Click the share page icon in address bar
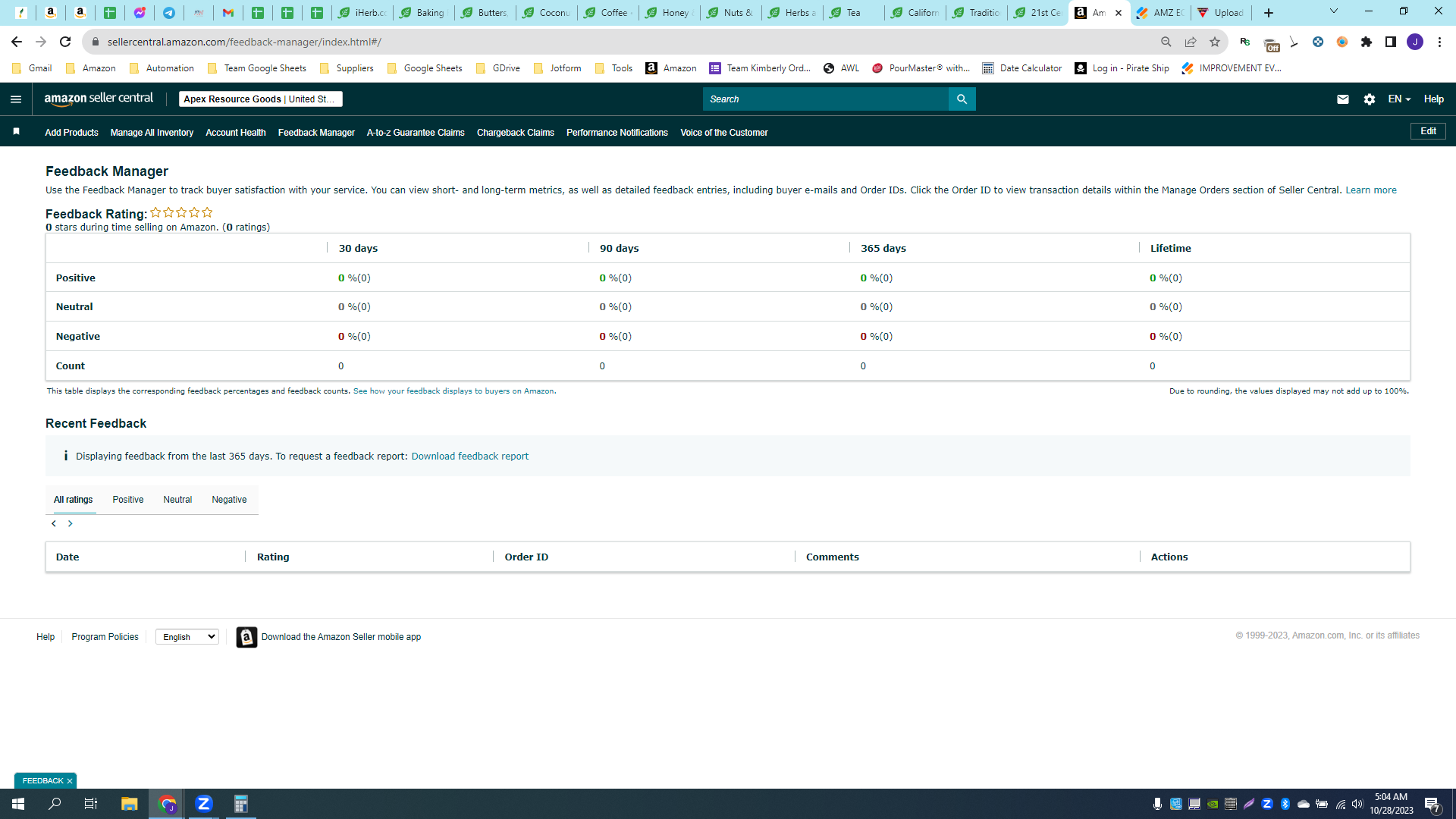Image resolution: width=1456 pixels, height=819 pixels. click(x=1191, y=42)
